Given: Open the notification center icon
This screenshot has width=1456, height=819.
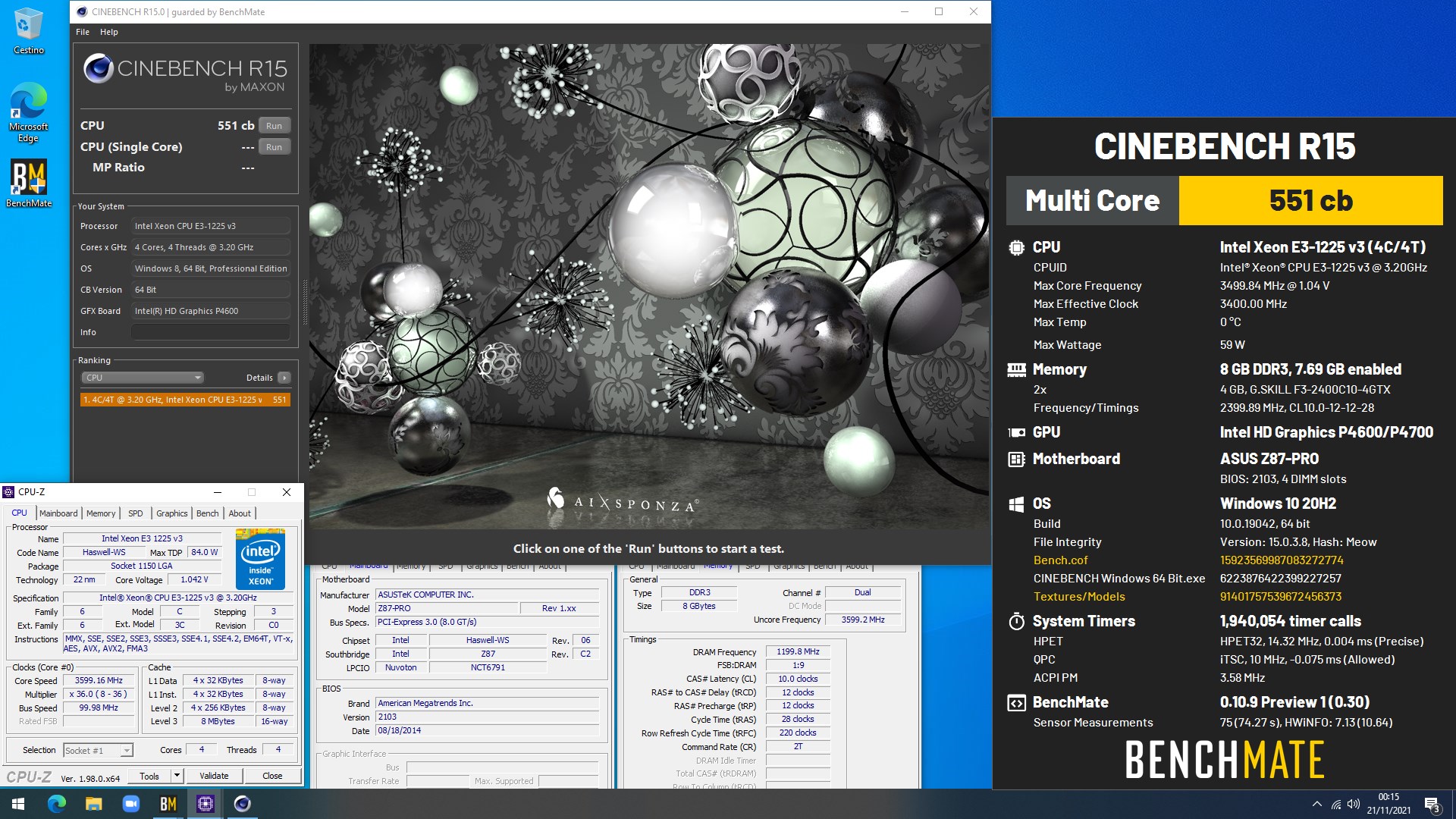Looking at the screenshot, I should coord(1432,805).
